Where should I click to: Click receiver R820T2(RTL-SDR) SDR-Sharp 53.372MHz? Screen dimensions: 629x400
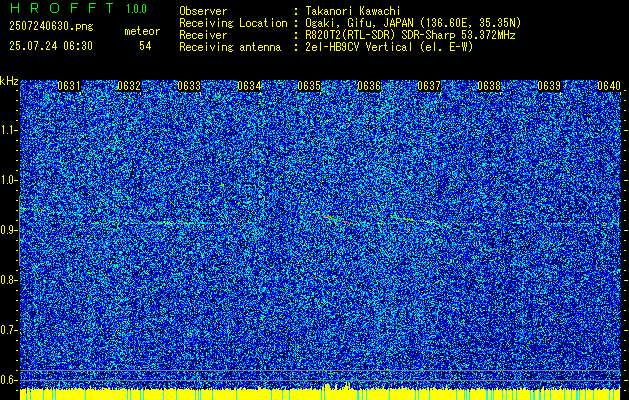coord(410,35)
